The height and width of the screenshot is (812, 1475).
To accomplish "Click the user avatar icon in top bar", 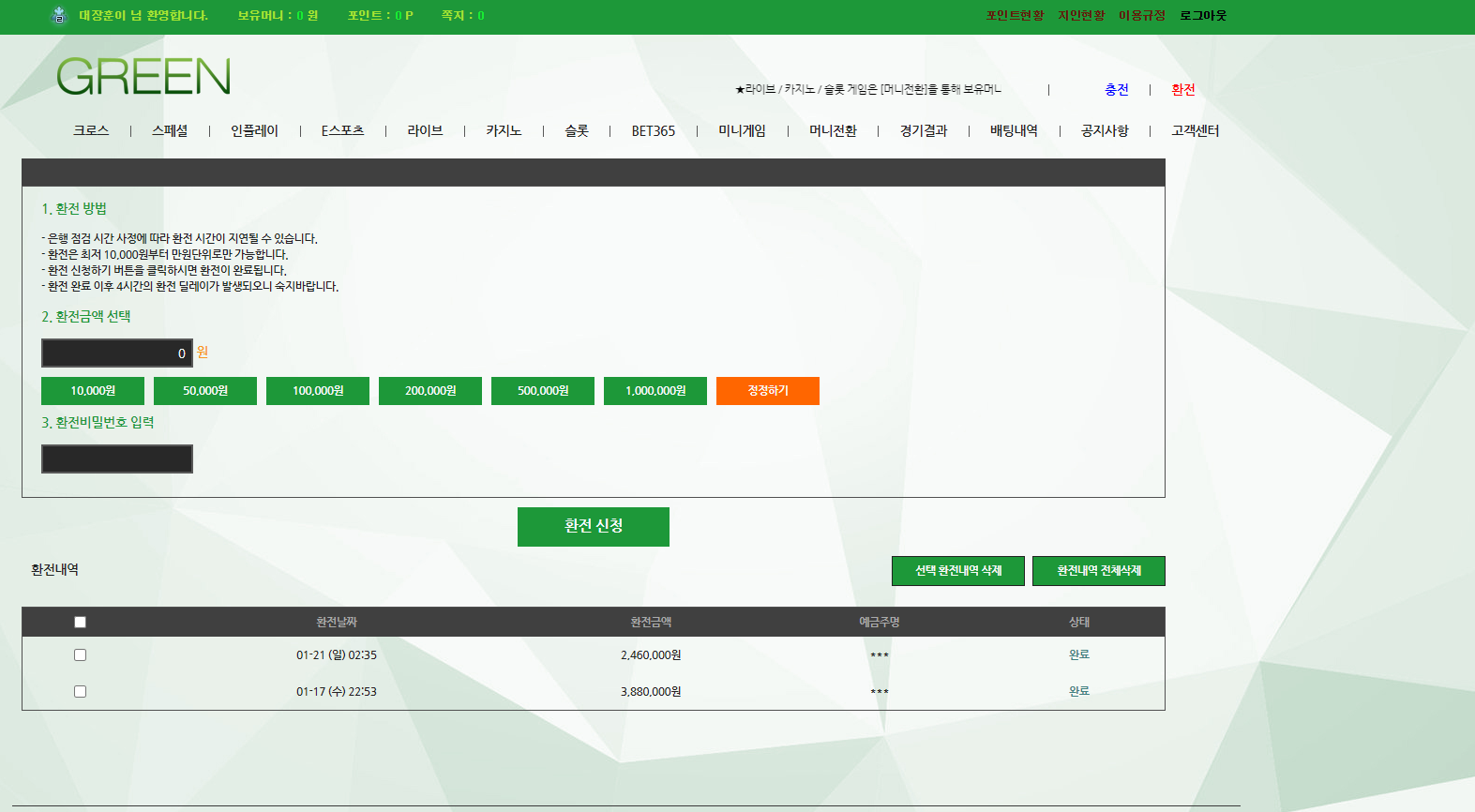I will [59, 16].
